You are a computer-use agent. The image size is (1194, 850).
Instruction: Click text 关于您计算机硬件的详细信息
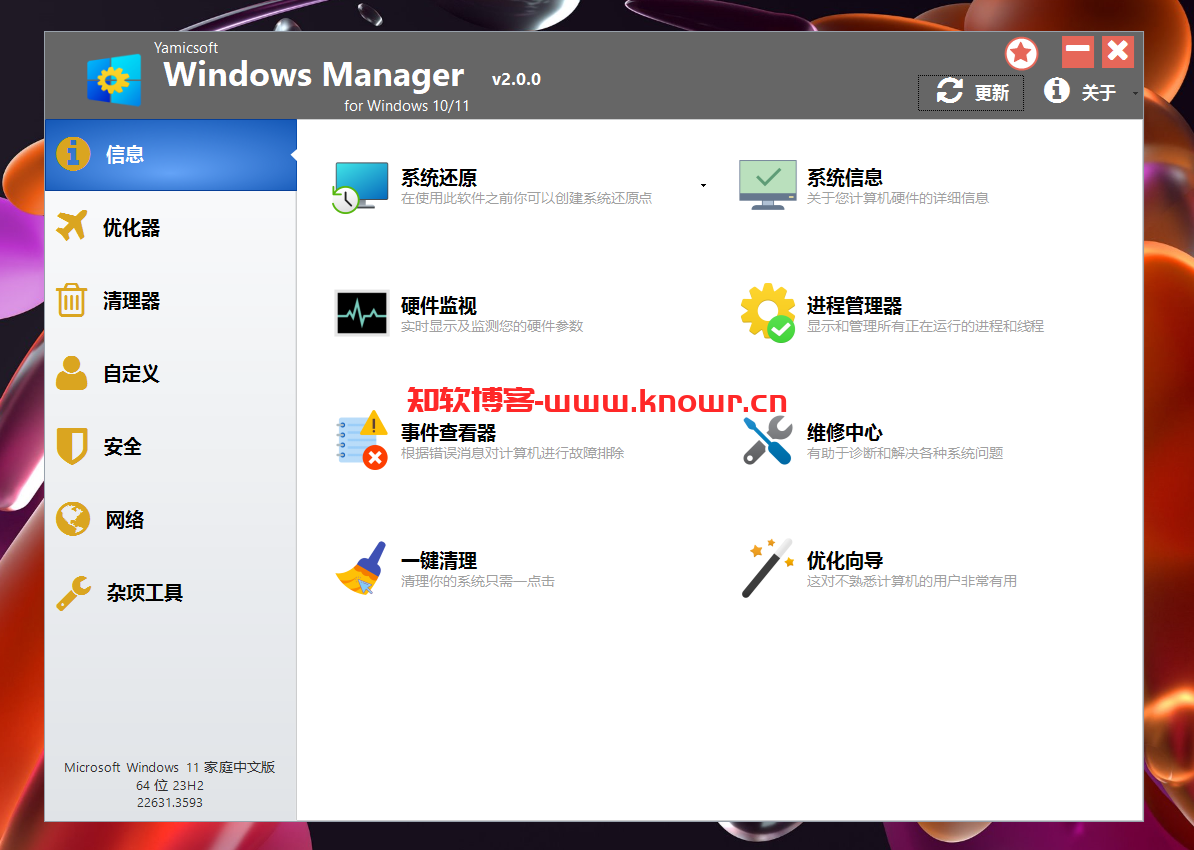898,198
